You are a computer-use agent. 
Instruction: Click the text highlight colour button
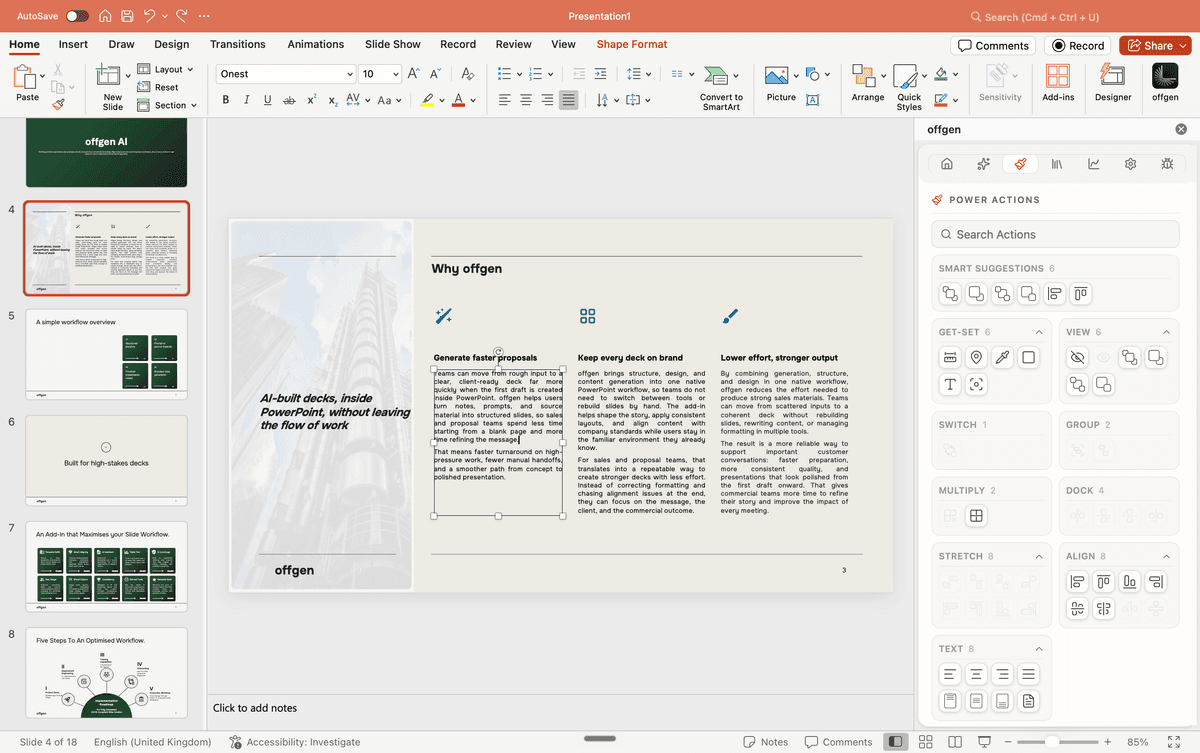pos(427,100)
